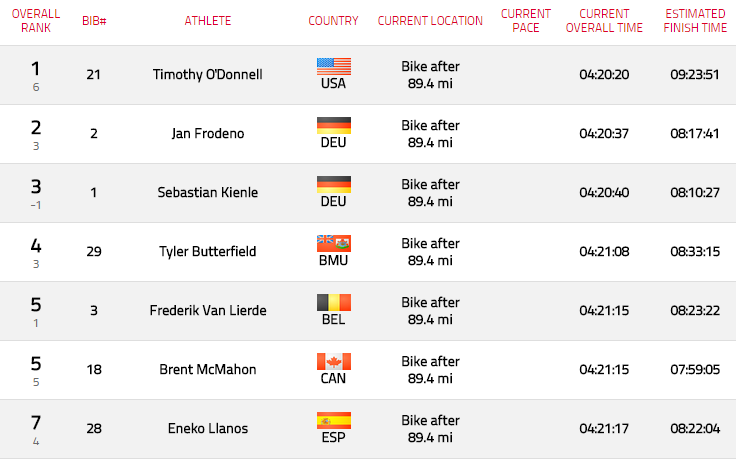Click the Belgium flag icon

334,303
